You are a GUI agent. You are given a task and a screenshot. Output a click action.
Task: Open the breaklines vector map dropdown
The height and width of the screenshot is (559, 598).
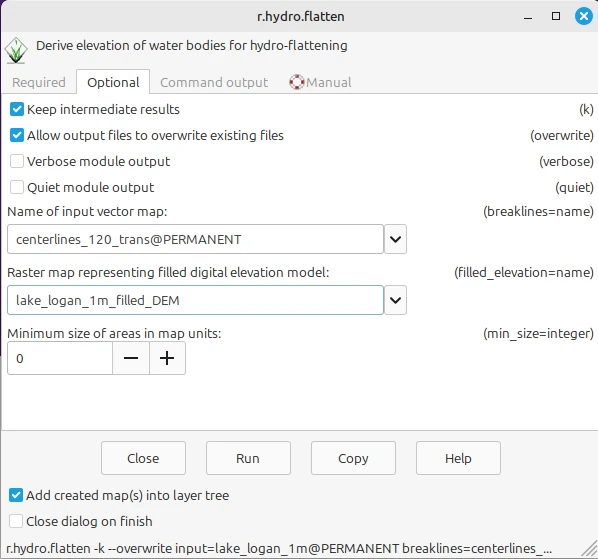pyautogui.click(x=395, y=239)
